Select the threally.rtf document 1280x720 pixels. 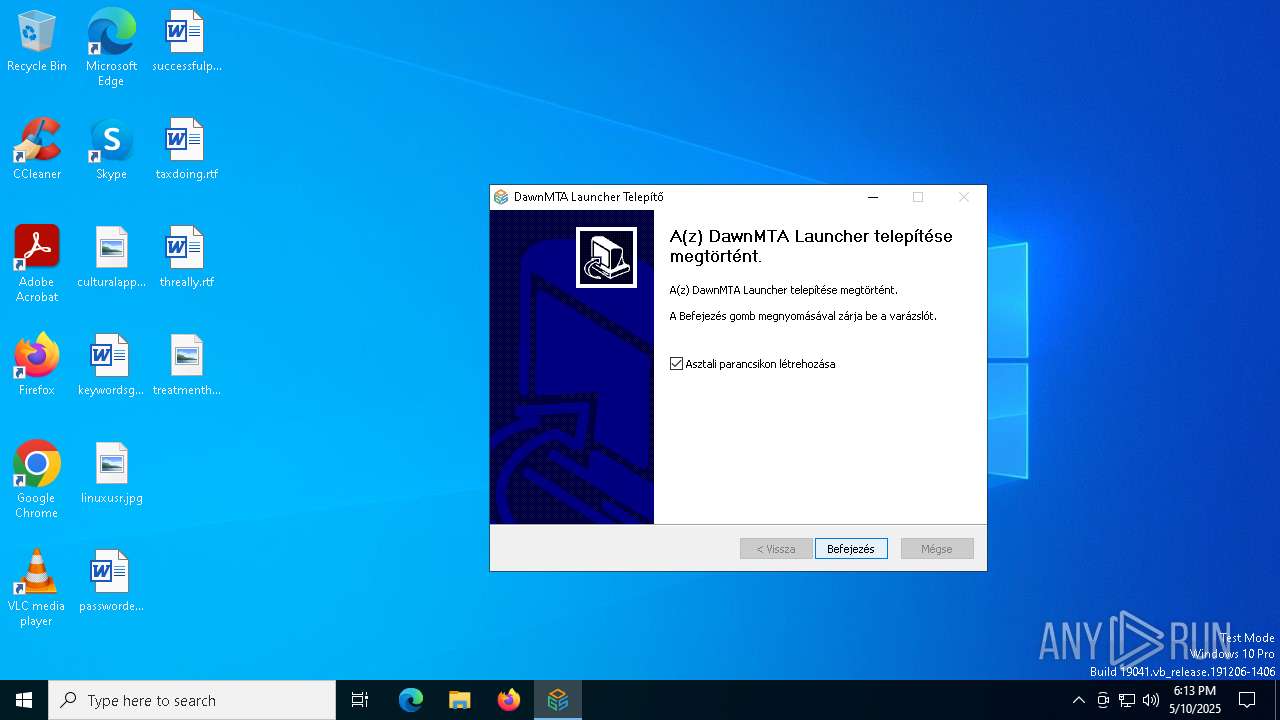click(186, 258)
